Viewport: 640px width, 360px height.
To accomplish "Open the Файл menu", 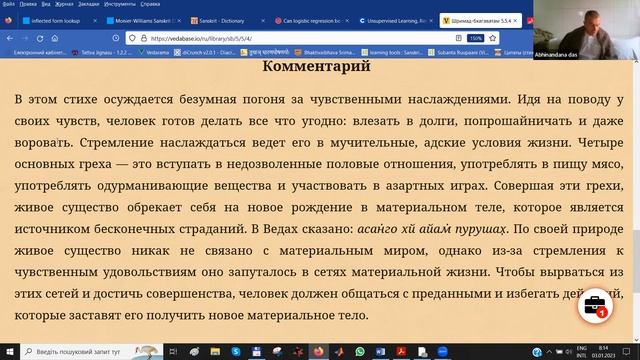I will pyautogui.click(x=8, y=4).
